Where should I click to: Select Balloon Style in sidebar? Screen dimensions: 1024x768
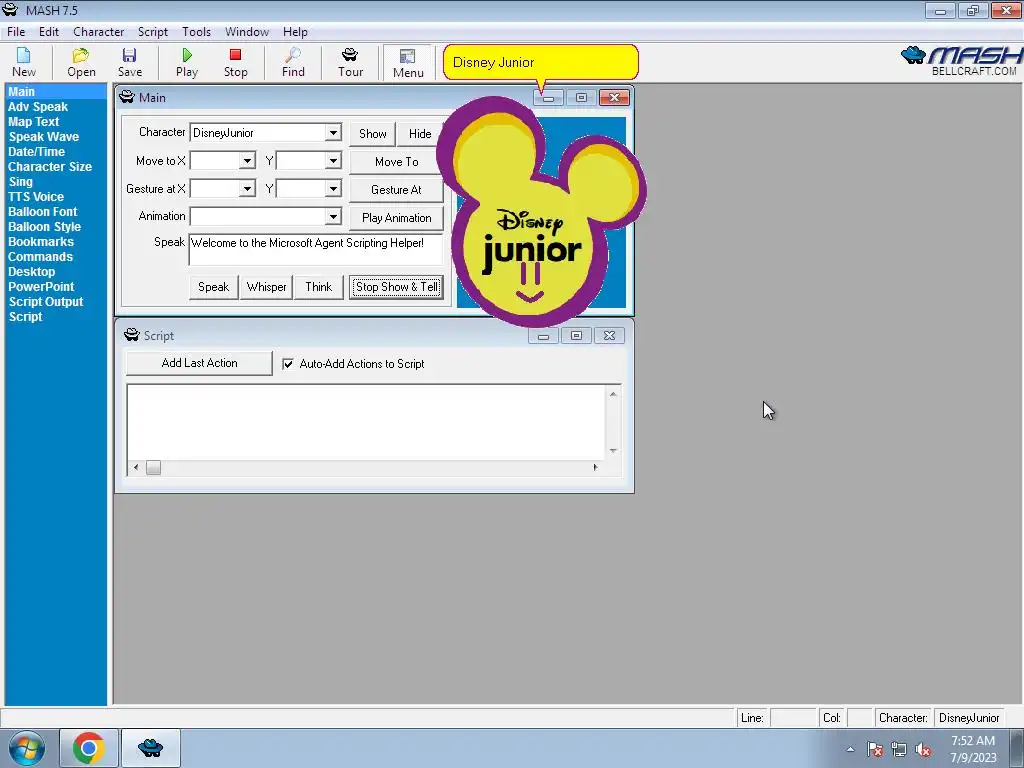pyautogui.click(x=44, y=227)
